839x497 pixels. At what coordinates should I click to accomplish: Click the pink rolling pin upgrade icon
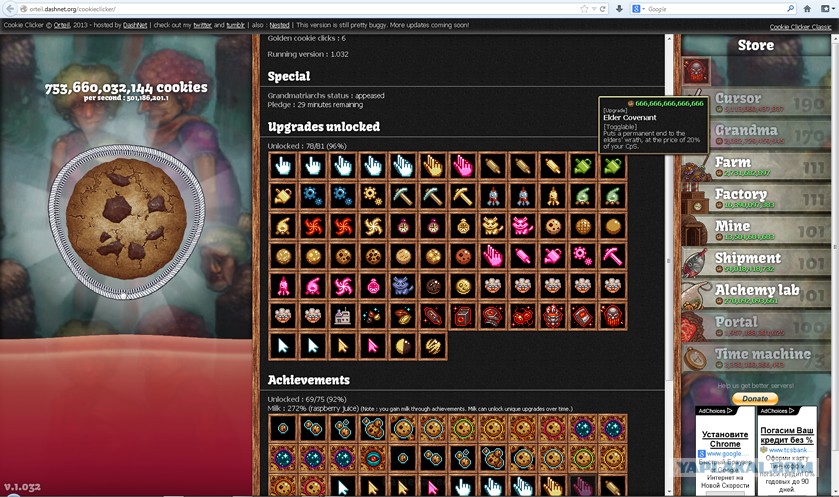[x=523, y=256]
